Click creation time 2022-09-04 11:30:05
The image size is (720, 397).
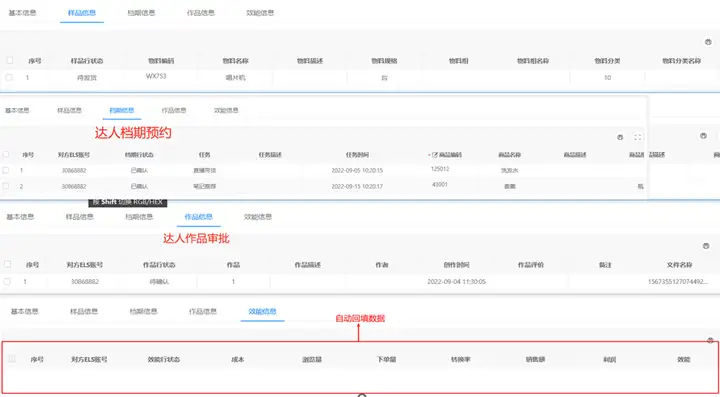[456, 281]
